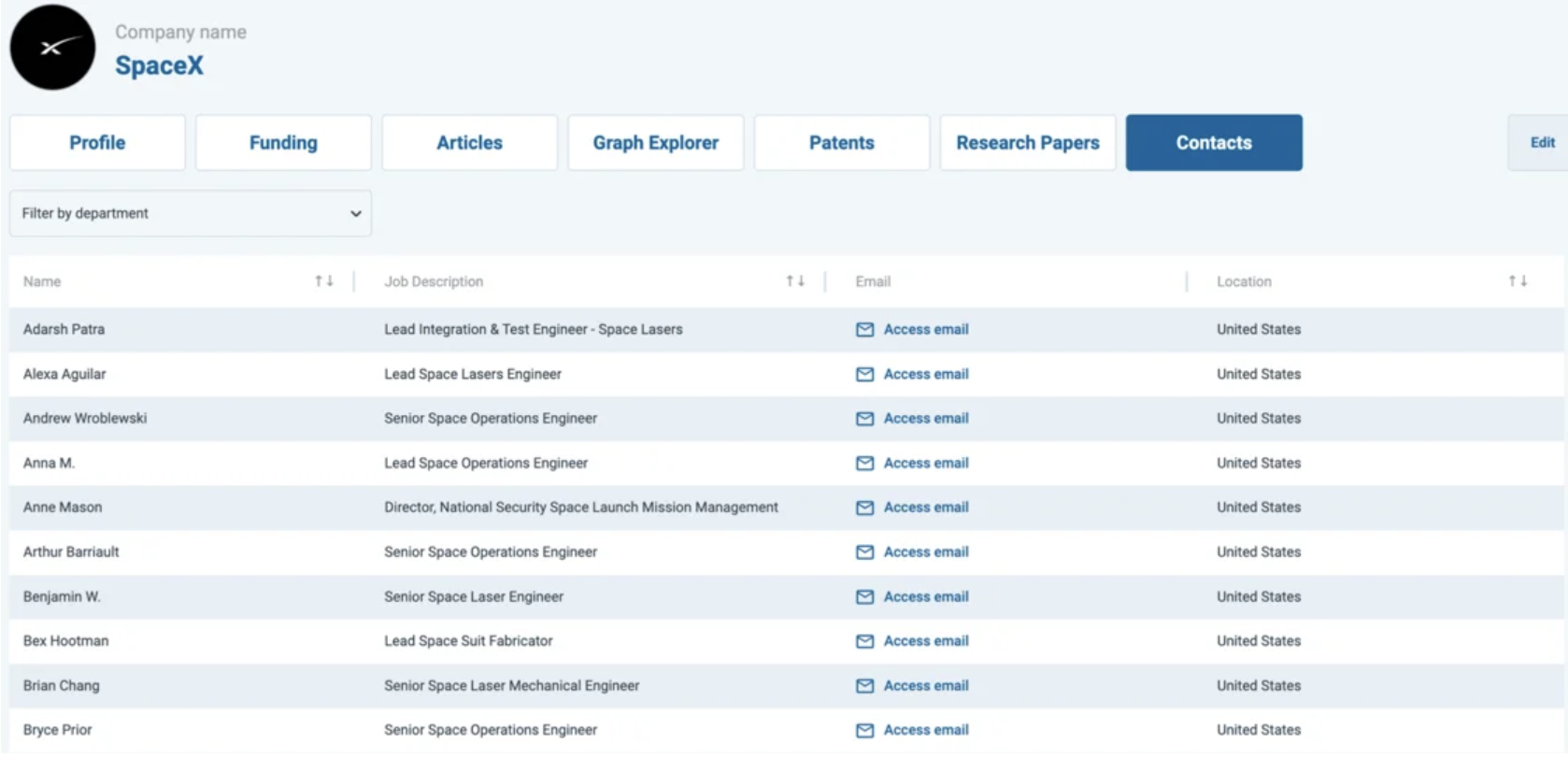Click the Location column header label
This screenshot has width=1568, height=759.
(1244, 282)
